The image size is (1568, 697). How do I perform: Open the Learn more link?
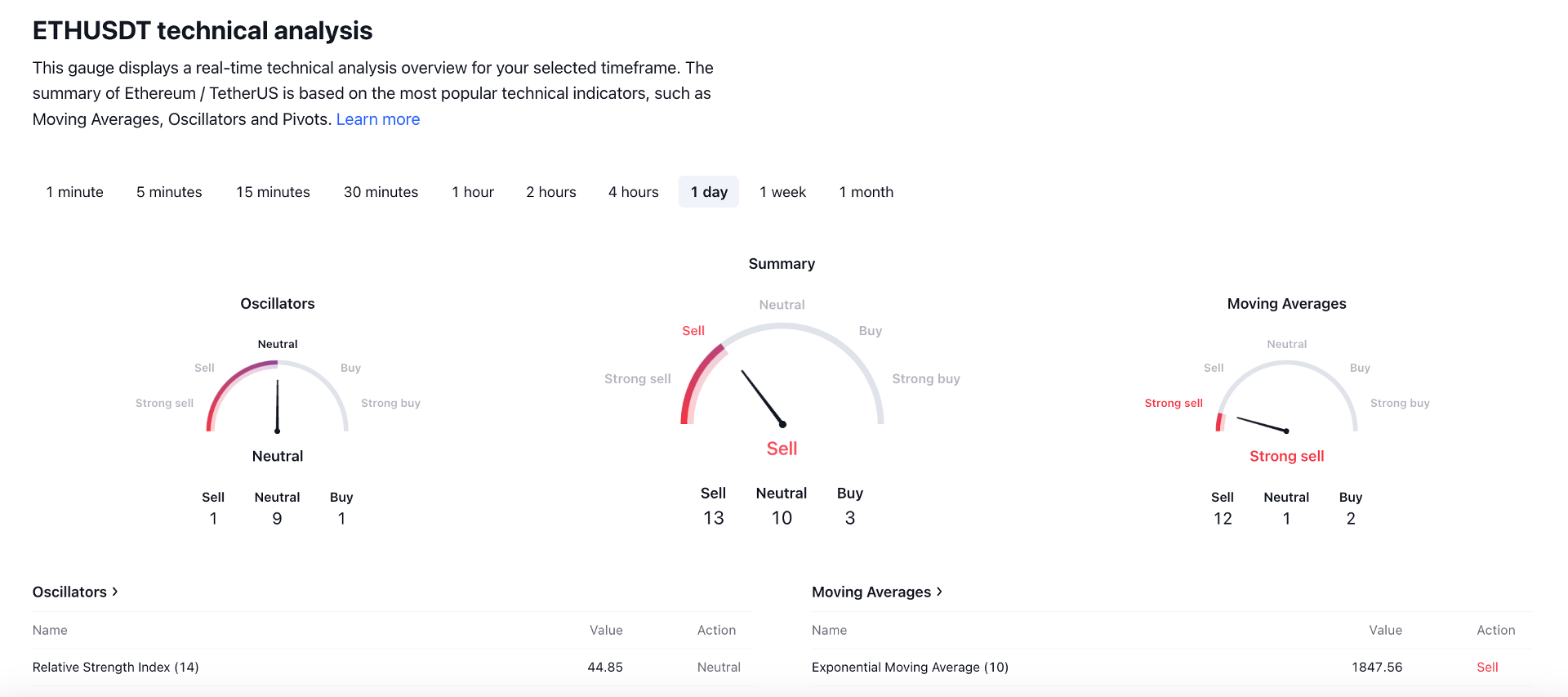coord(378,119)
